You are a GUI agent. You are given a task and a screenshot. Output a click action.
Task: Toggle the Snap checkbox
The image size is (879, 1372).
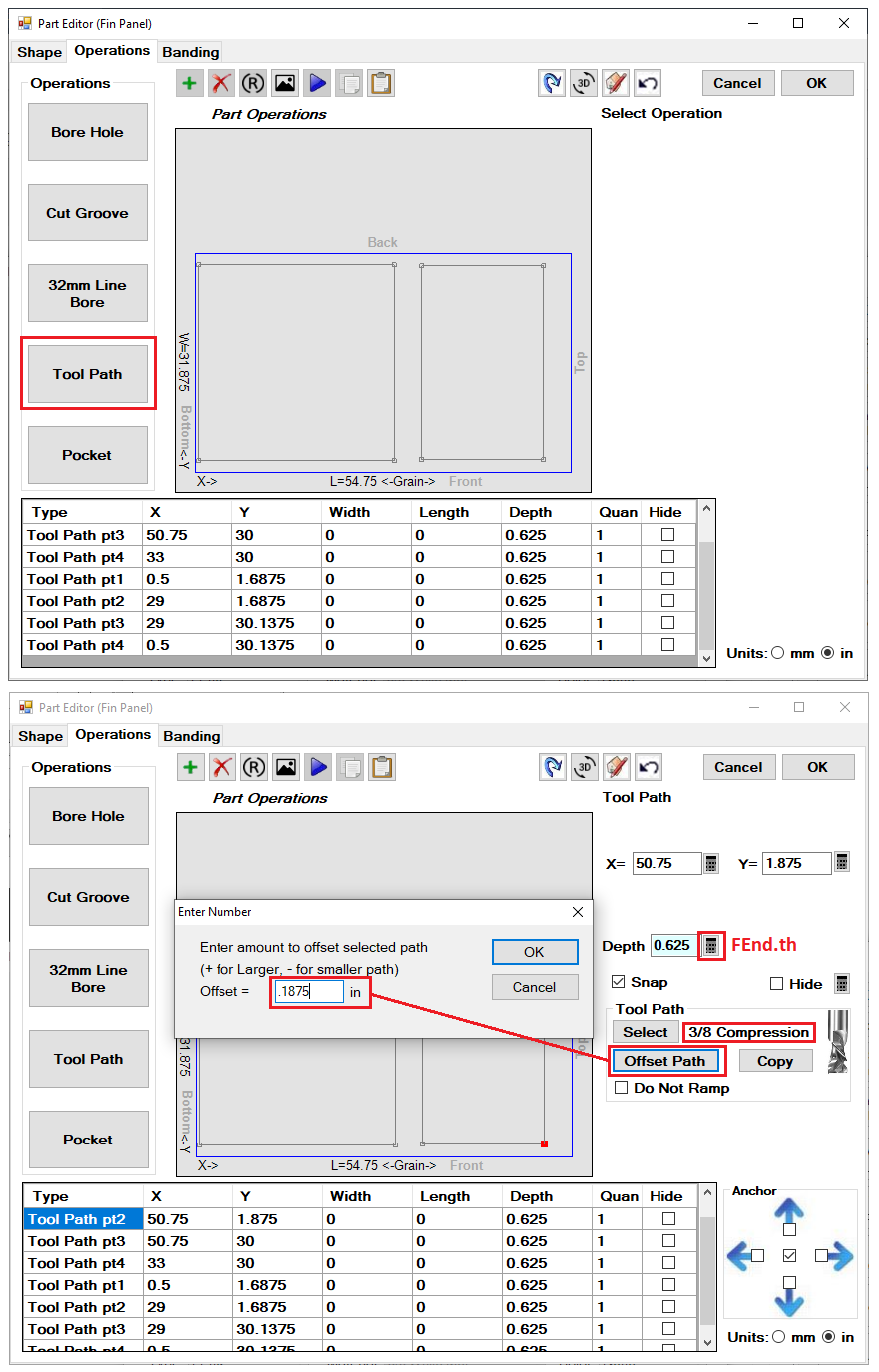619,982
